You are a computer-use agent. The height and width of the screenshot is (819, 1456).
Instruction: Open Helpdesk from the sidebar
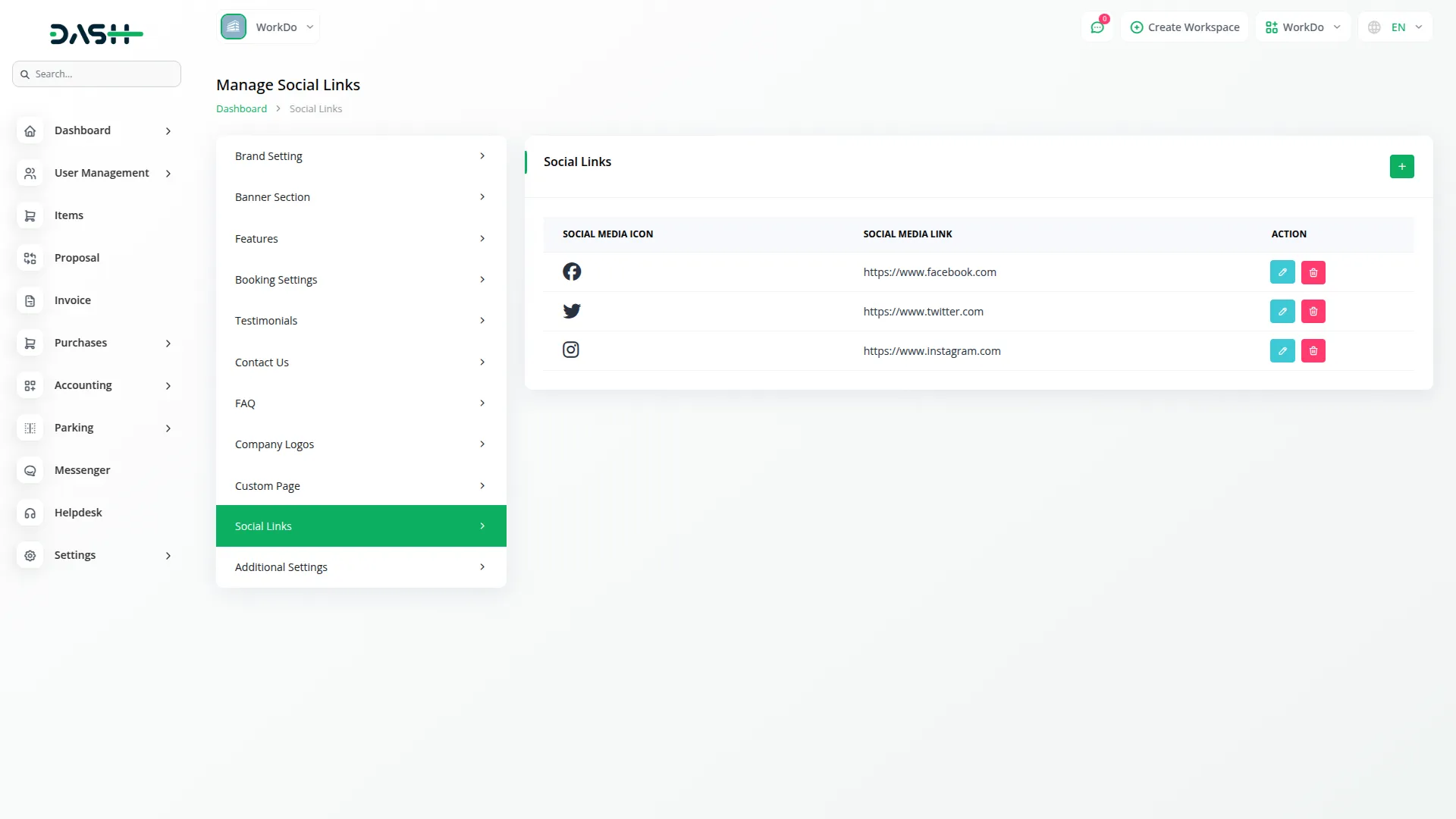[x=77, y=513]
